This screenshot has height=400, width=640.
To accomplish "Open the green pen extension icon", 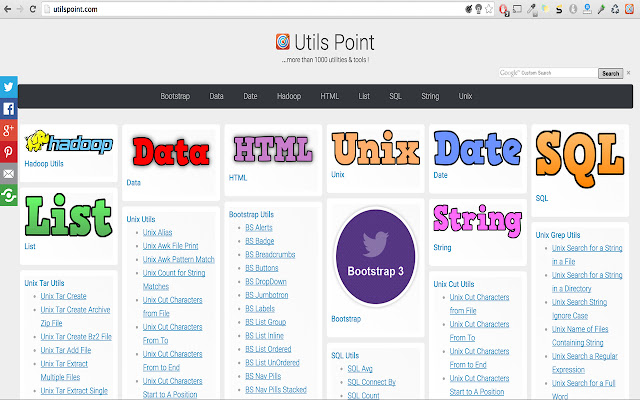I will pyautogui.click(x=601, y=9).
